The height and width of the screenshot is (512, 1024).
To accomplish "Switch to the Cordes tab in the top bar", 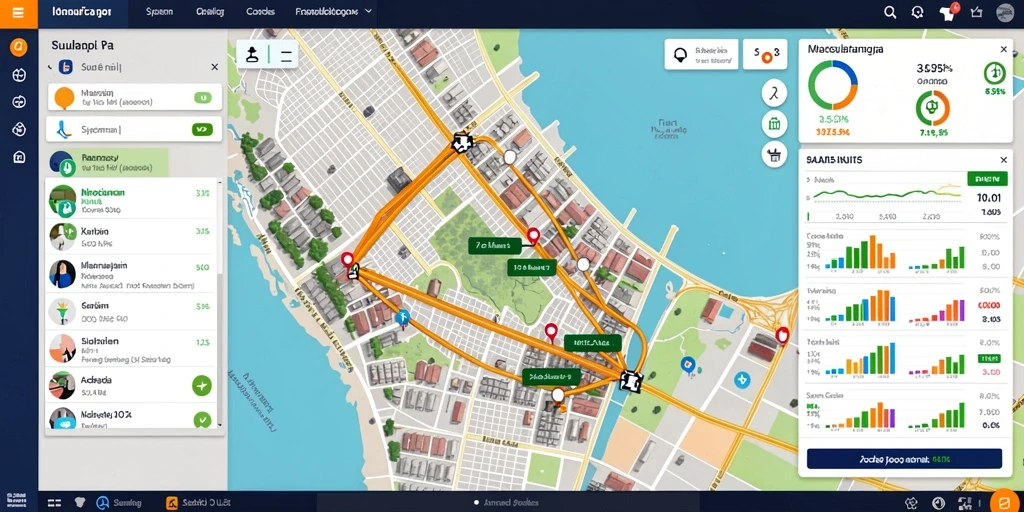I will pyautogui.click(x=260, y=12).
